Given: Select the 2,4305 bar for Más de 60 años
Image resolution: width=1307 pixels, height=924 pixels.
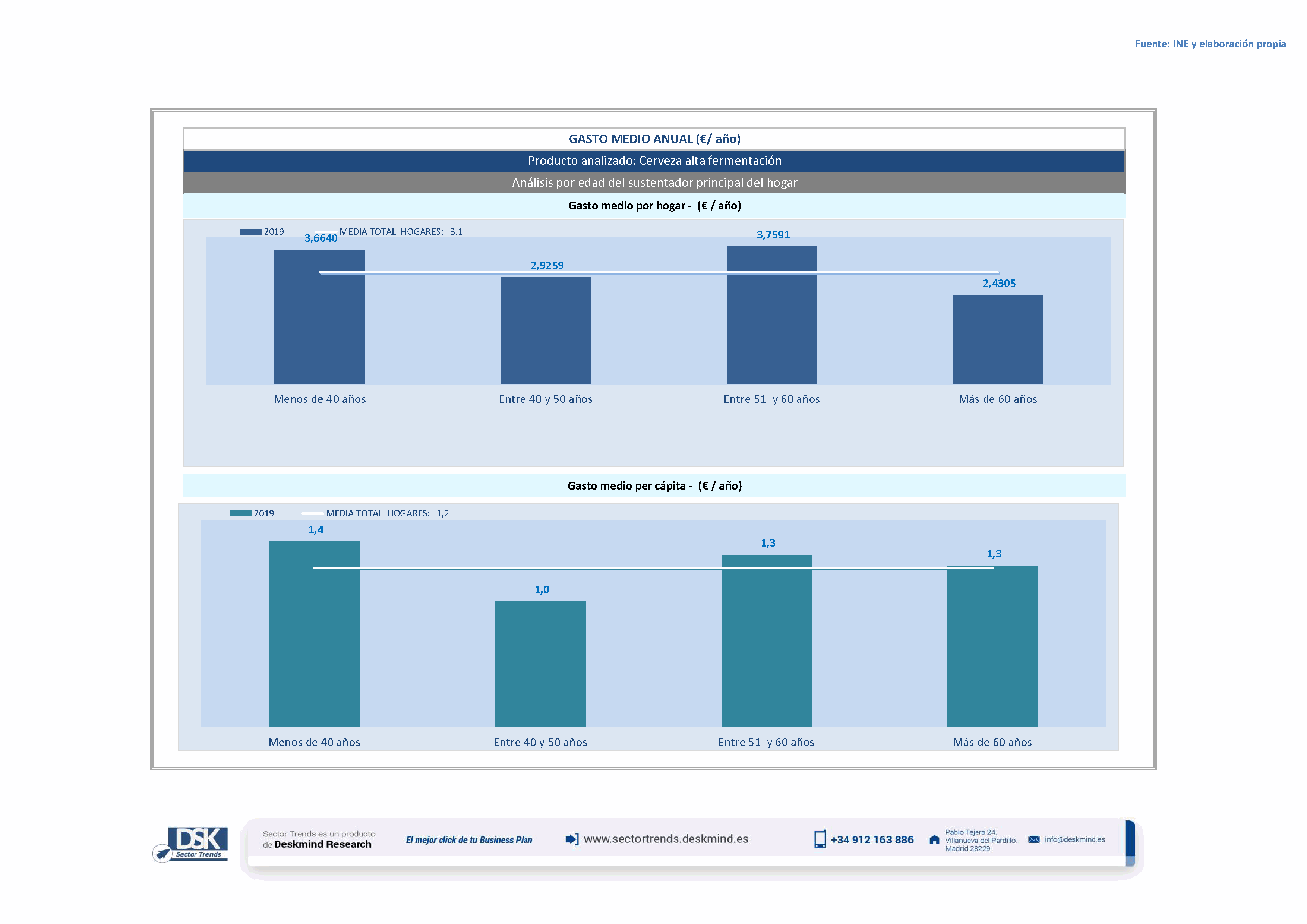Looking at the screenshot, I should coord(997,340).
